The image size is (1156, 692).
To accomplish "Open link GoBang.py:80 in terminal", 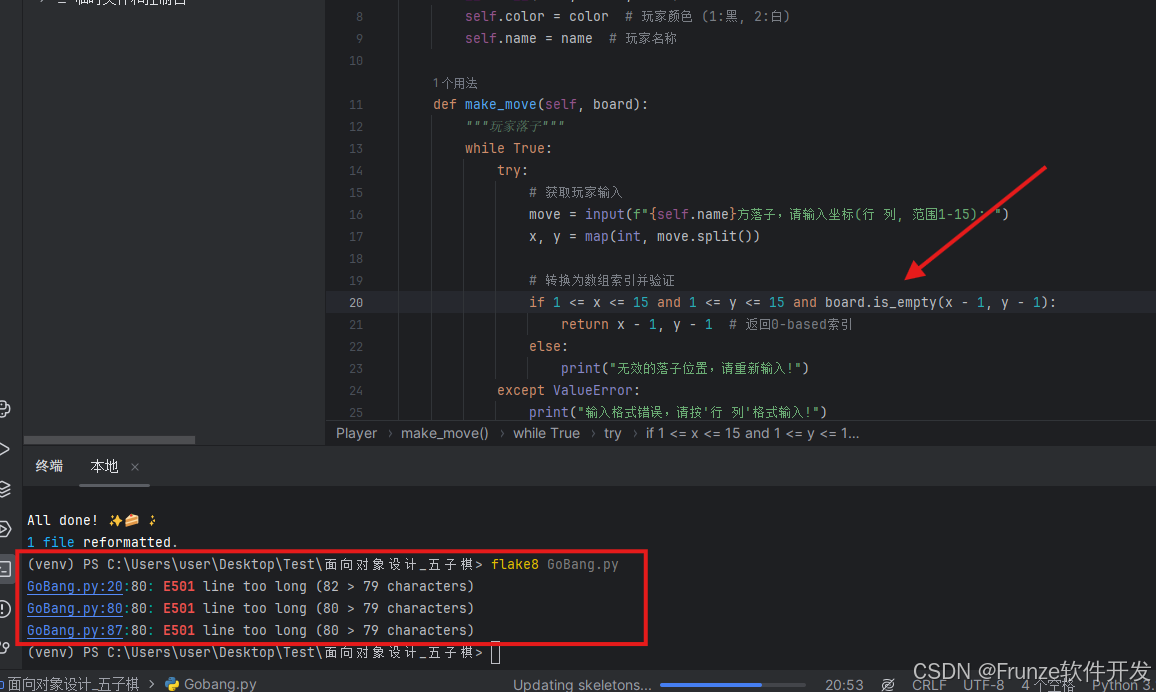I will tap(74, 609).
